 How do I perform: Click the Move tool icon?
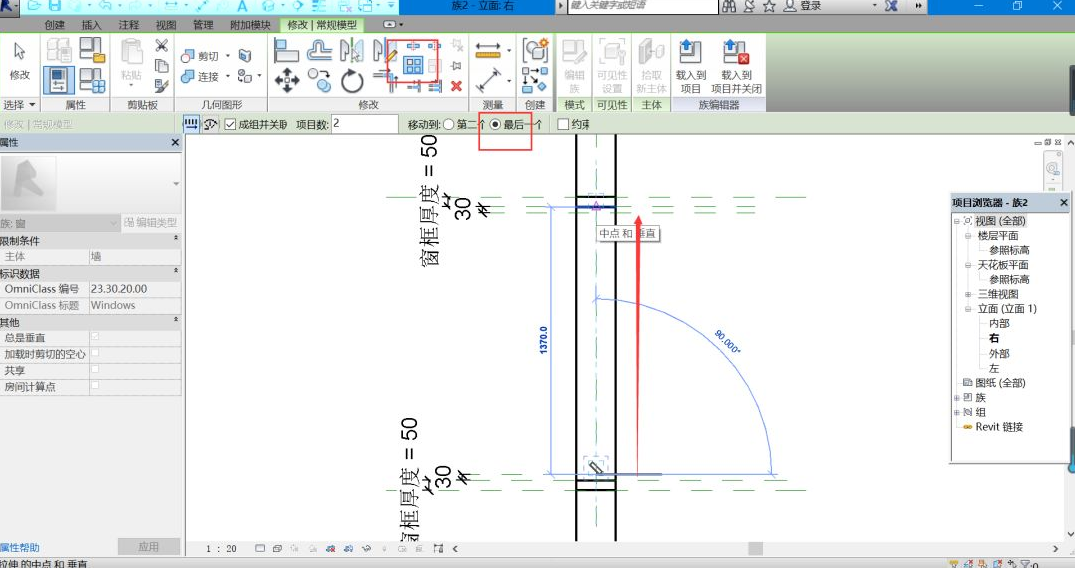pos(287,79)
